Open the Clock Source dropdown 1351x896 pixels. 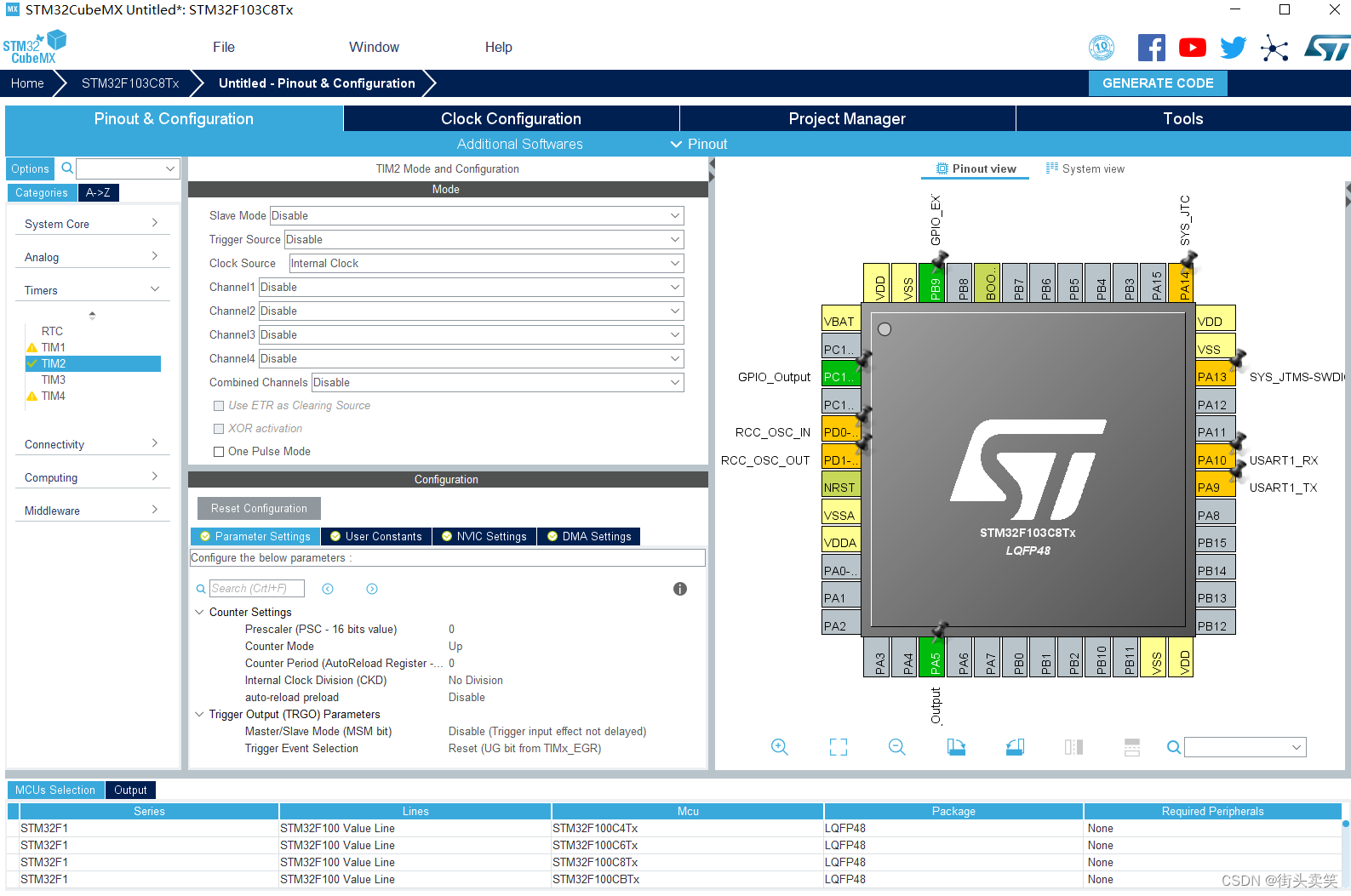[486, 264]
